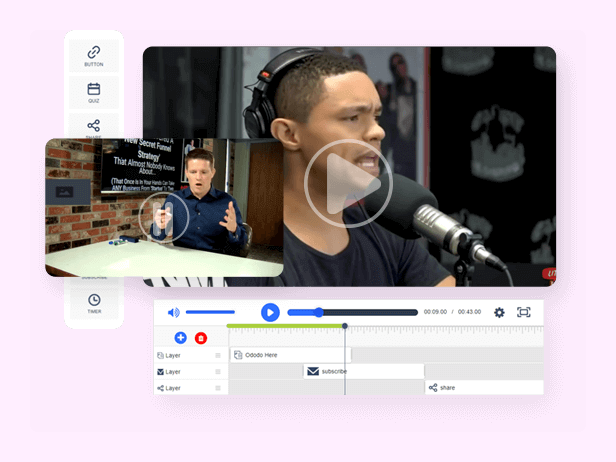Select the Timer clock tool
The height and width of the screenshot is (462, 616).
pyautogui.click(x=94, y=303)
